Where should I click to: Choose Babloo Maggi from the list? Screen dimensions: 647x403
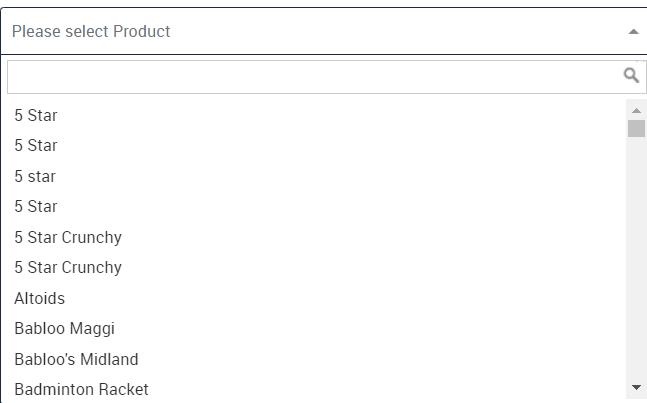[316, 329]
